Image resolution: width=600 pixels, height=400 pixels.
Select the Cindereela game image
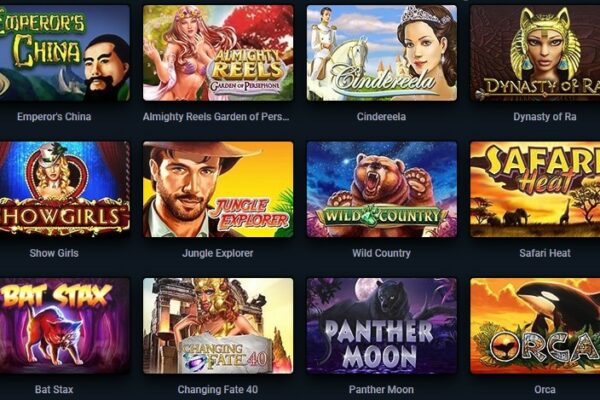pyautogui.click(x=382, y=53)
